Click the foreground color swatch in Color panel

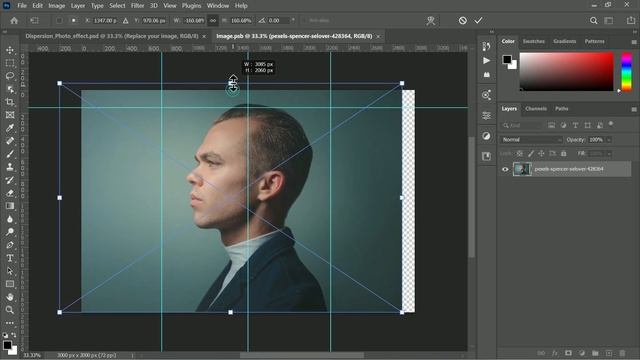coord(507,60)
